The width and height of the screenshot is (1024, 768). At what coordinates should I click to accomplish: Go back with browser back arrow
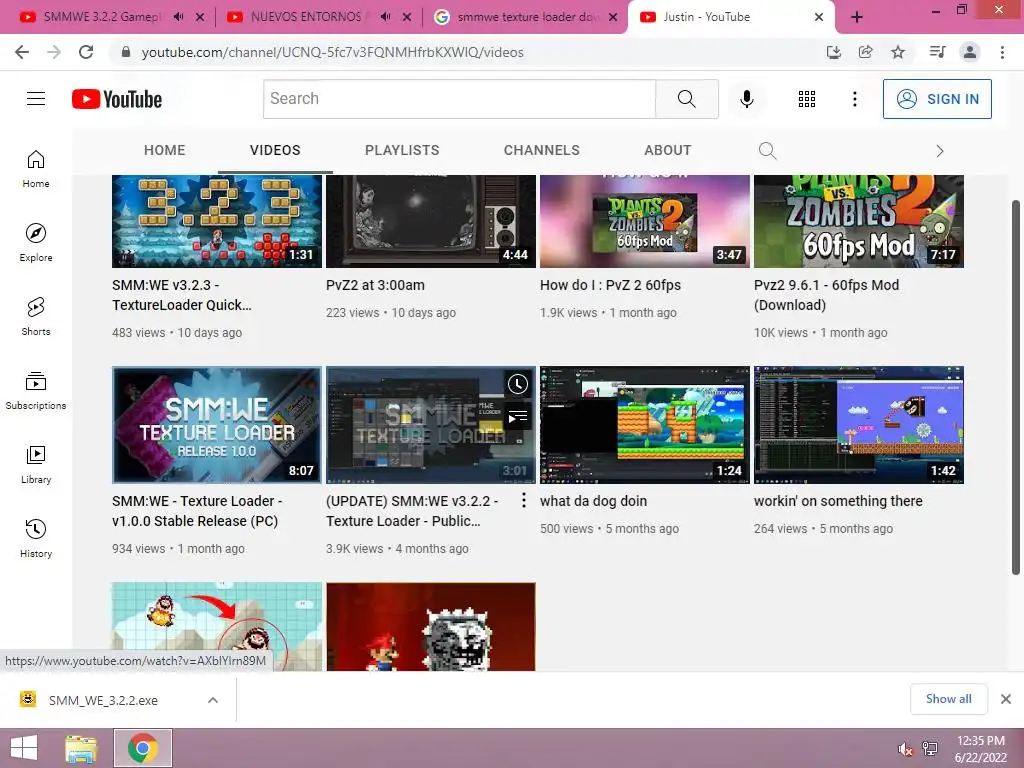22,52
